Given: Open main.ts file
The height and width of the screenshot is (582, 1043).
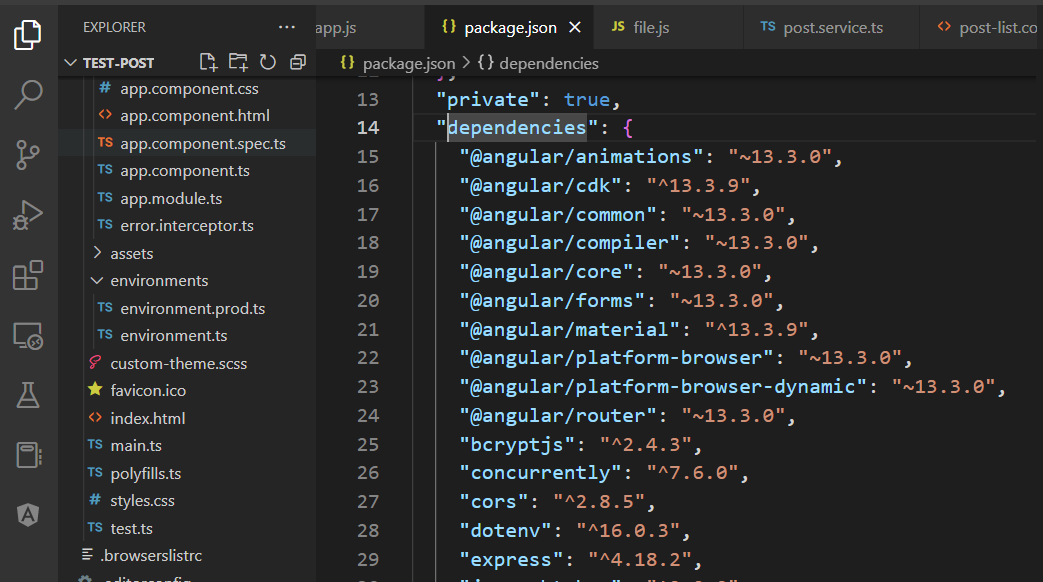Looking at the screenshot, I should pos(136,446).
